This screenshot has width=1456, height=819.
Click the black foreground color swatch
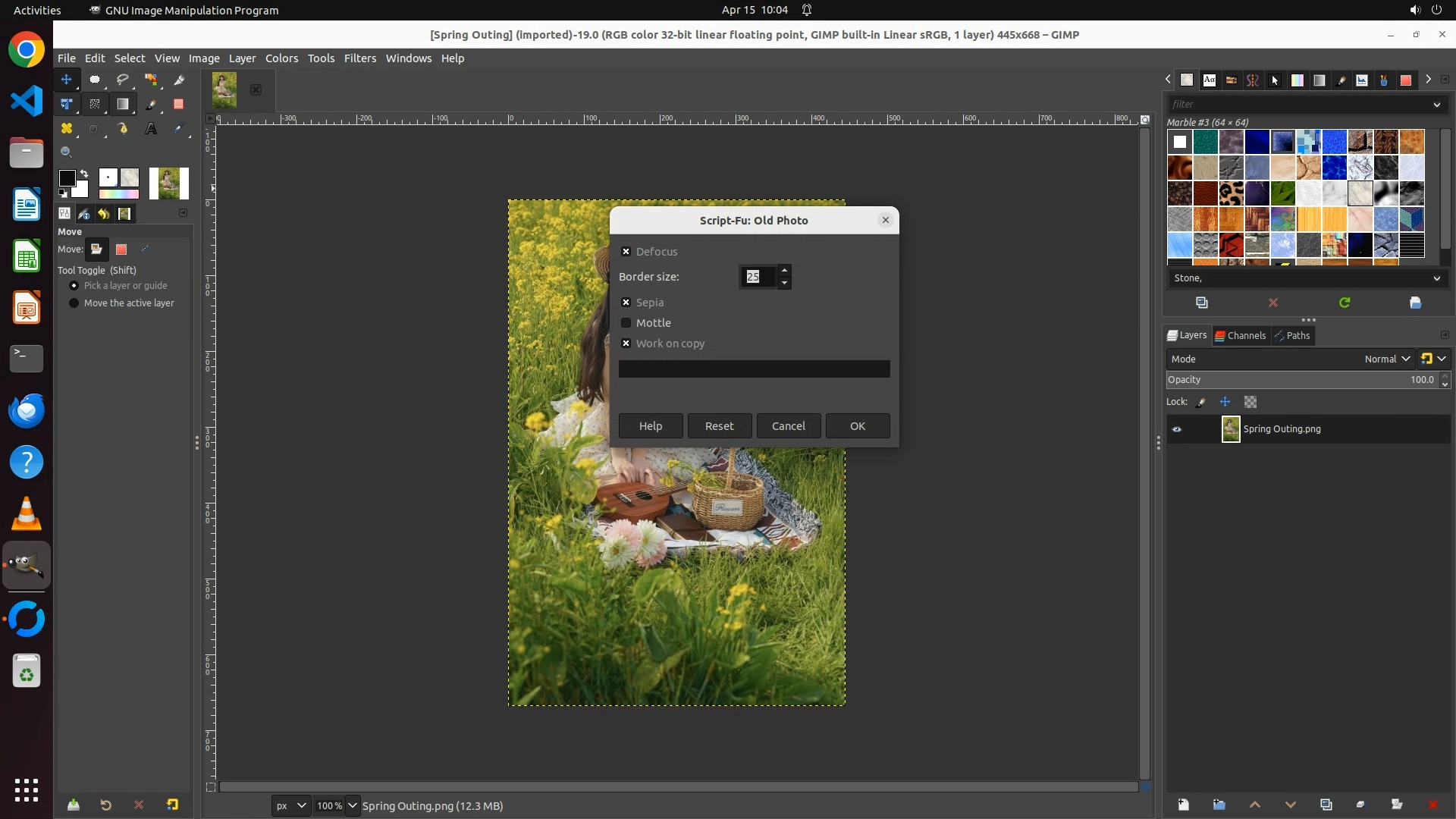point(67,178)
